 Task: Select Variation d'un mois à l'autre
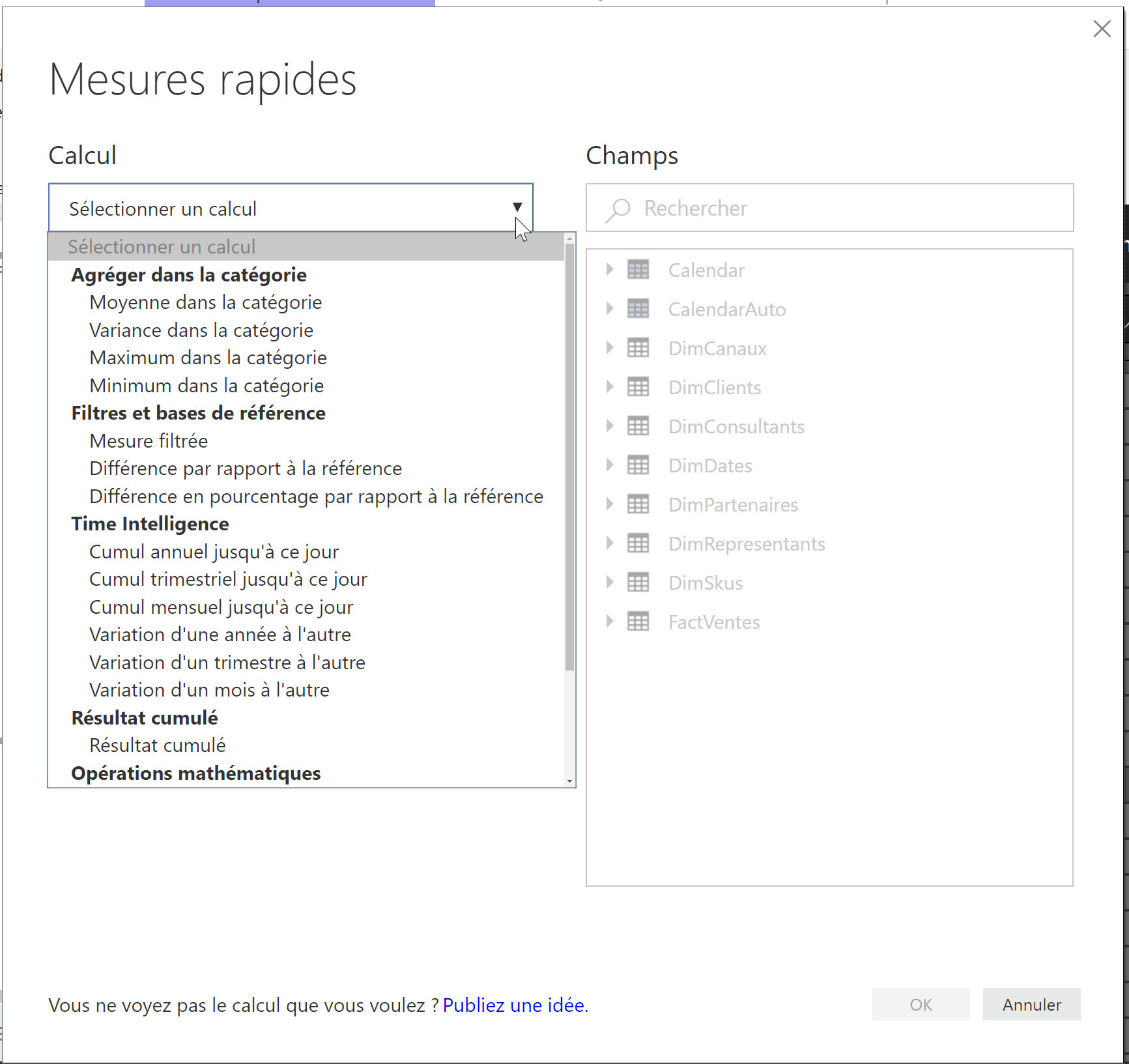tap(209, 691)
